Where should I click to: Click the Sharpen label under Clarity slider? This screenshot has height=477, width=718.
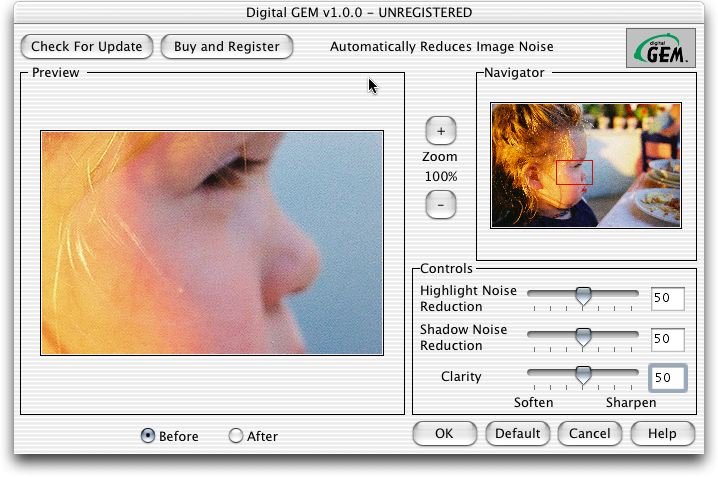631,403
